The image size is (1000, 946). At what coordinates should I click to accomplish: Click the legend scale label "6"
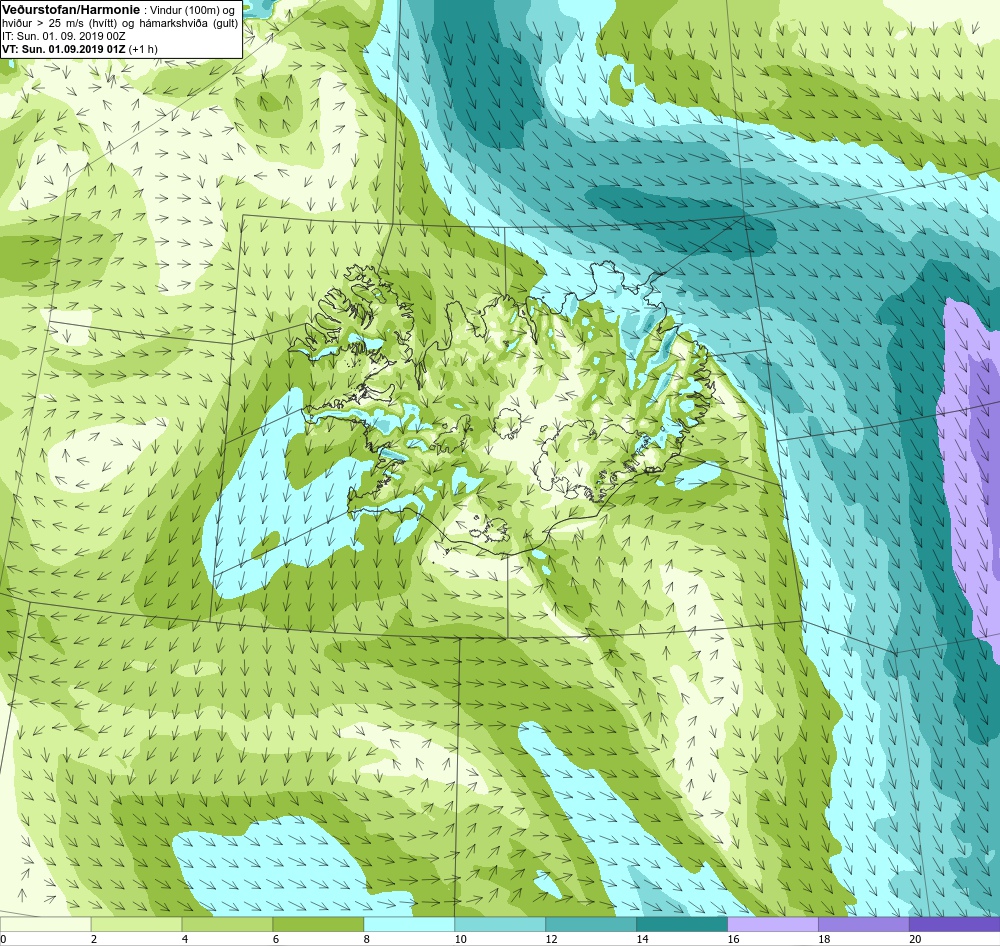[276, 939]
